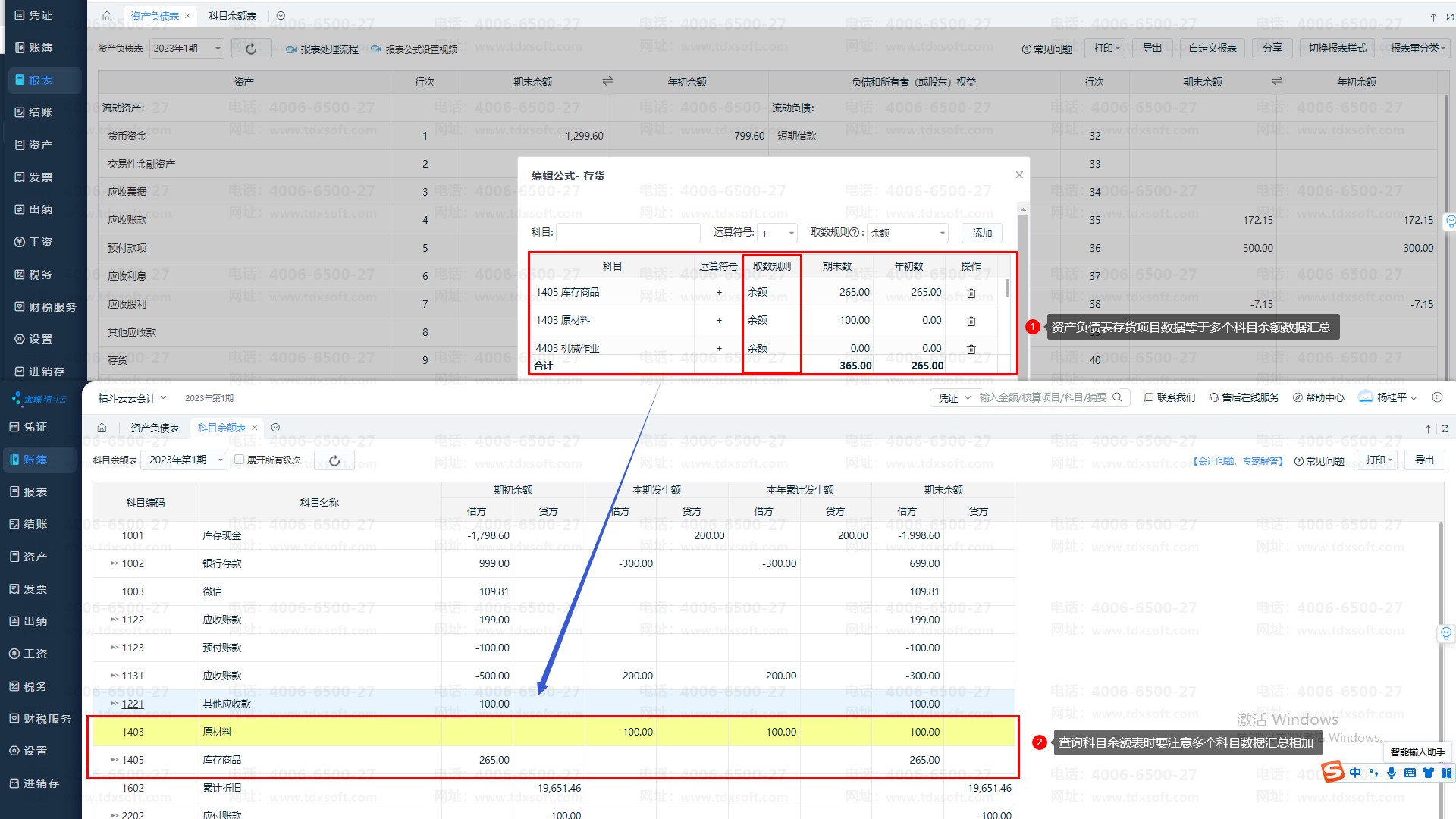Close the 科目余额表 tab
This screenshot has height=819, width=1456.
point(255,428)
